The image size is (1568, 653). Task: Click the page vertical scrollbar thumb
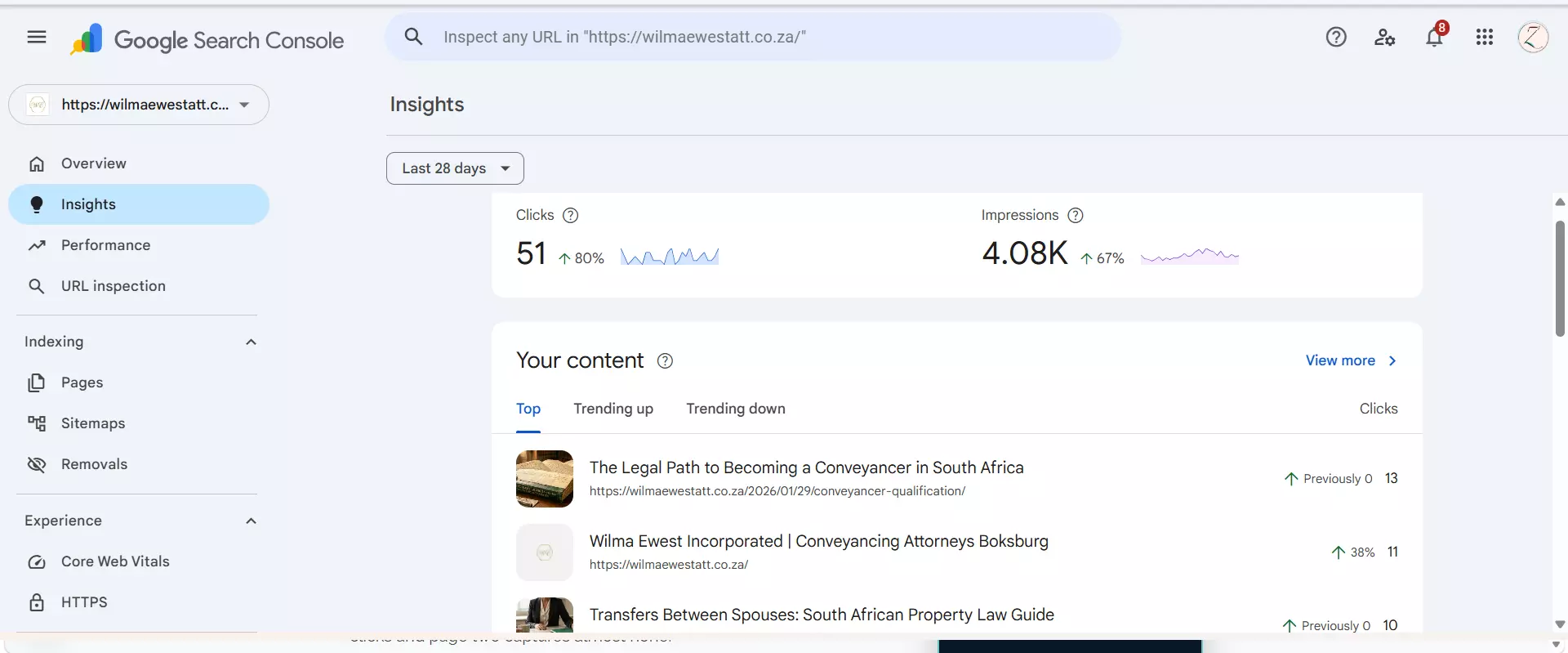[x=1560, y=279]
